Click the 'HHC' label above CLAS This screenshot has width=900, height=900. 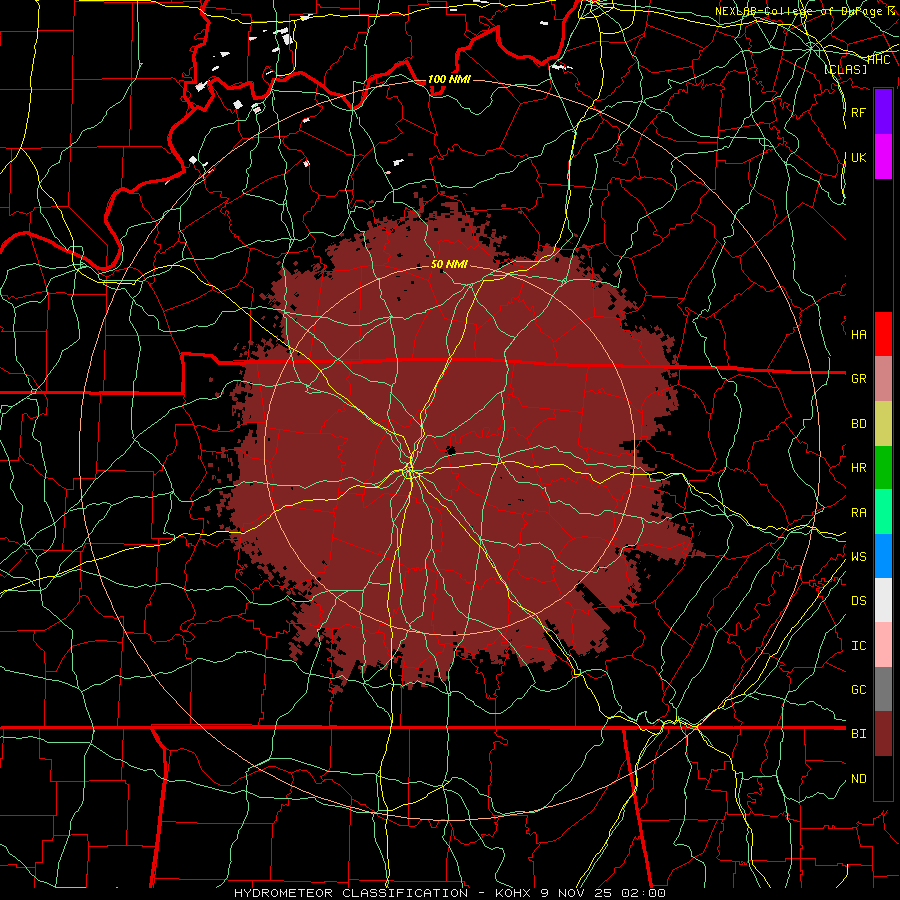coord(878,59)
